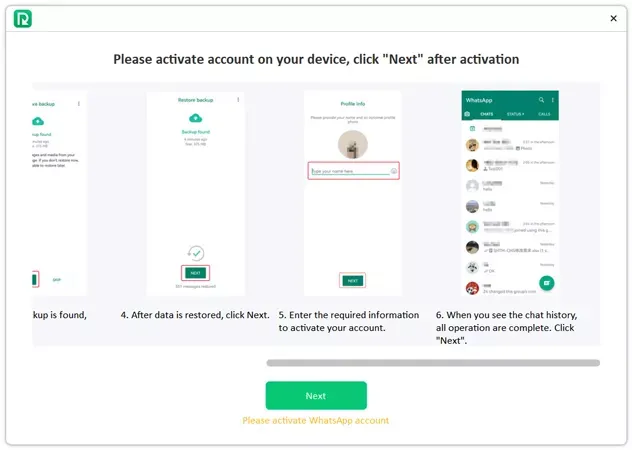Click the Restore backup screenshot thumbnail

[195, 194]
